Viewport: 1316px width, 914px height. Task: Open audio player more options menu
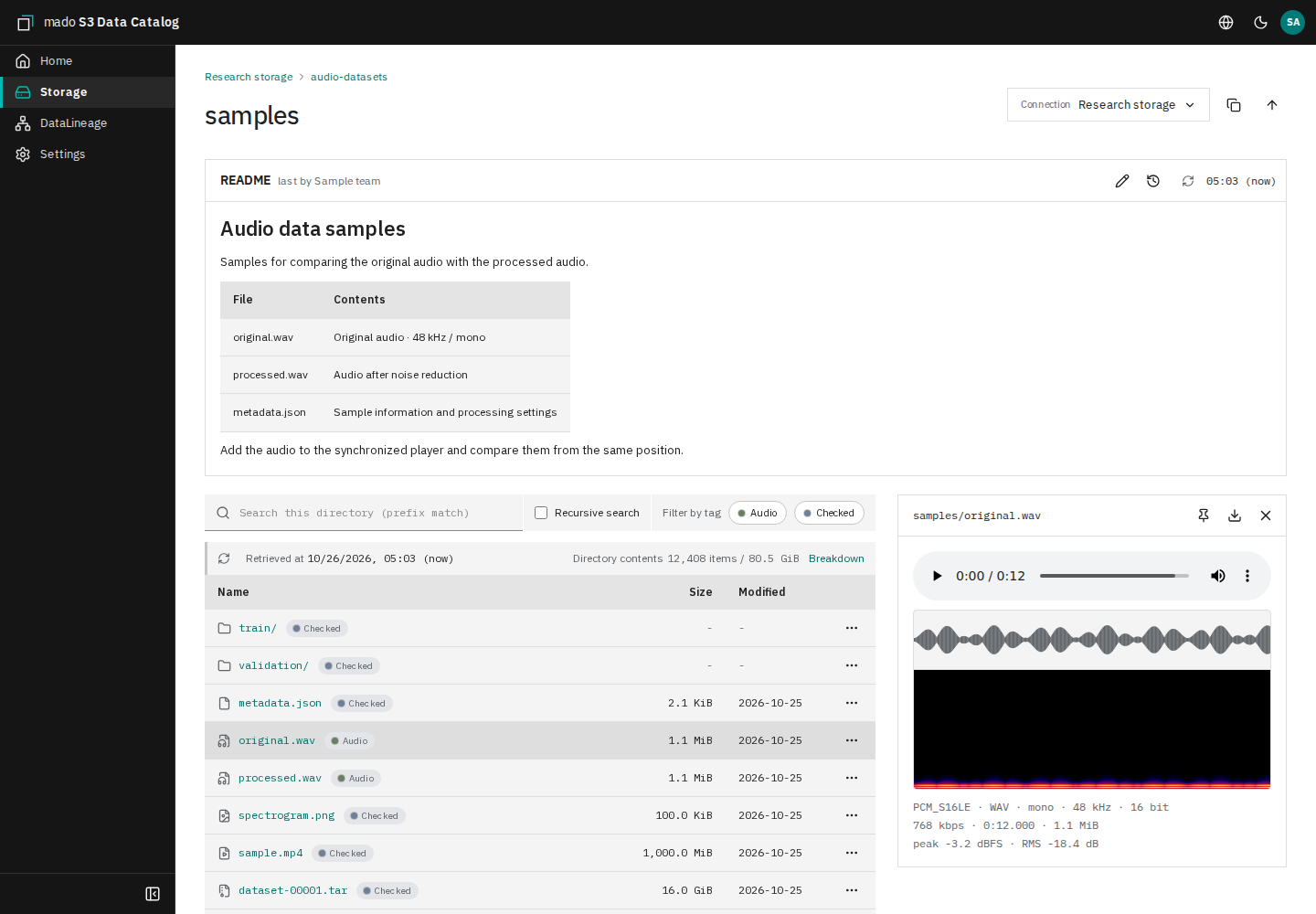point(1247,576)
